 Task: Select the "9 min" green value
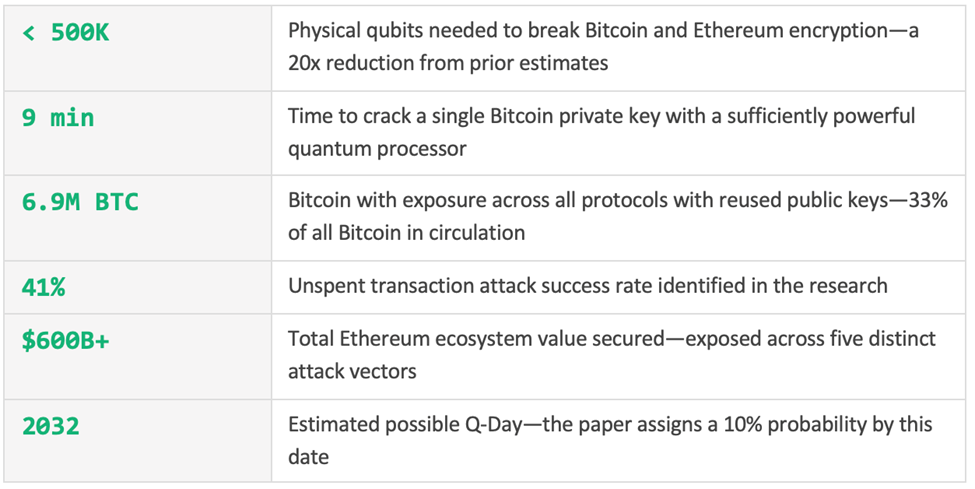click(x=58, y=118)
